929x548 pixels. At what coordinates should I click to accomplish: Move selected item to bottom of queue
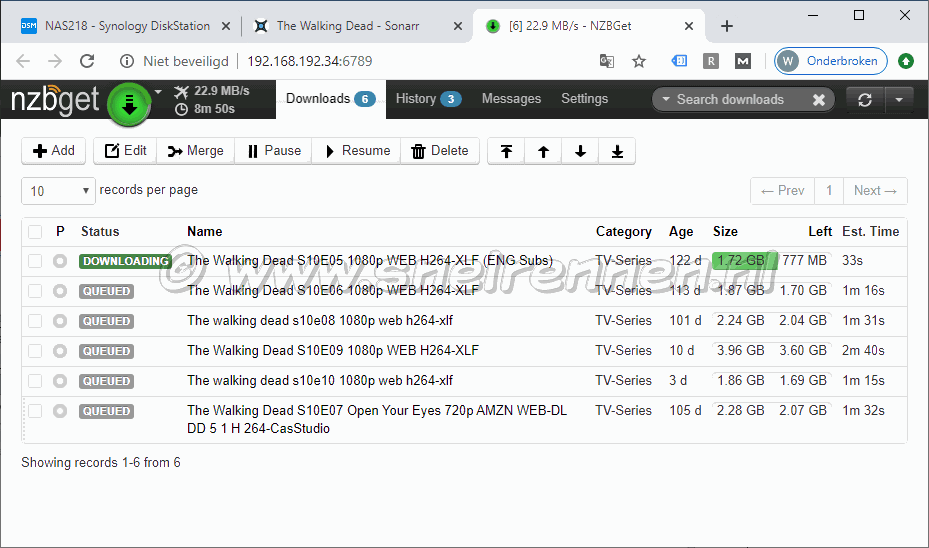pos(617,151)
